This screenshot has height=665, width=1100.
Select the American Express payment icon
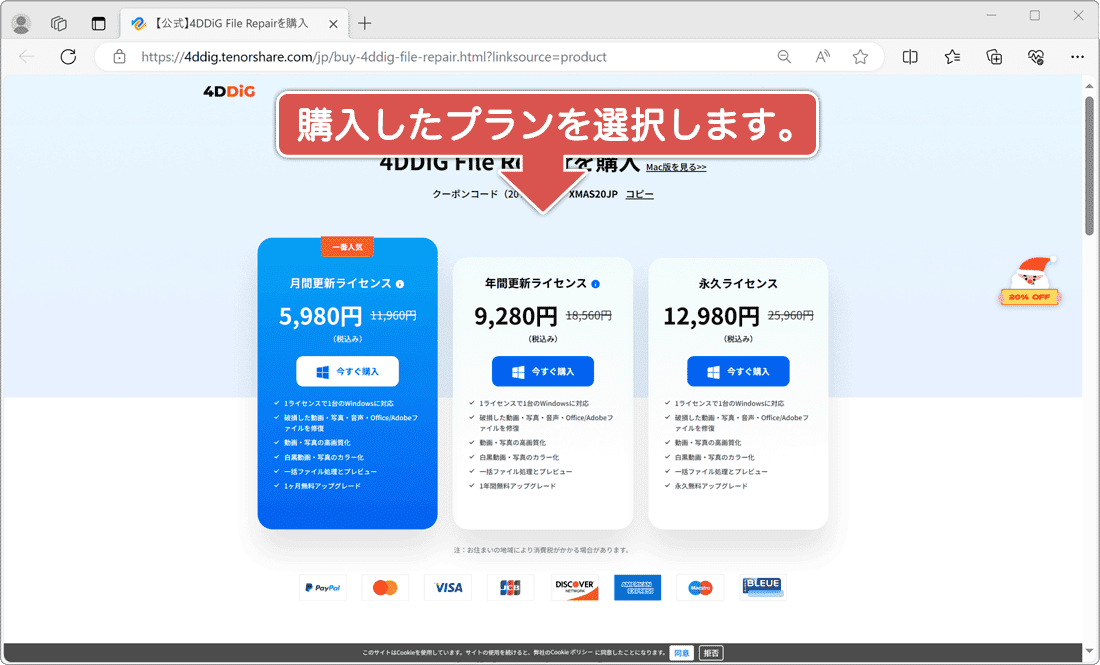637,587
